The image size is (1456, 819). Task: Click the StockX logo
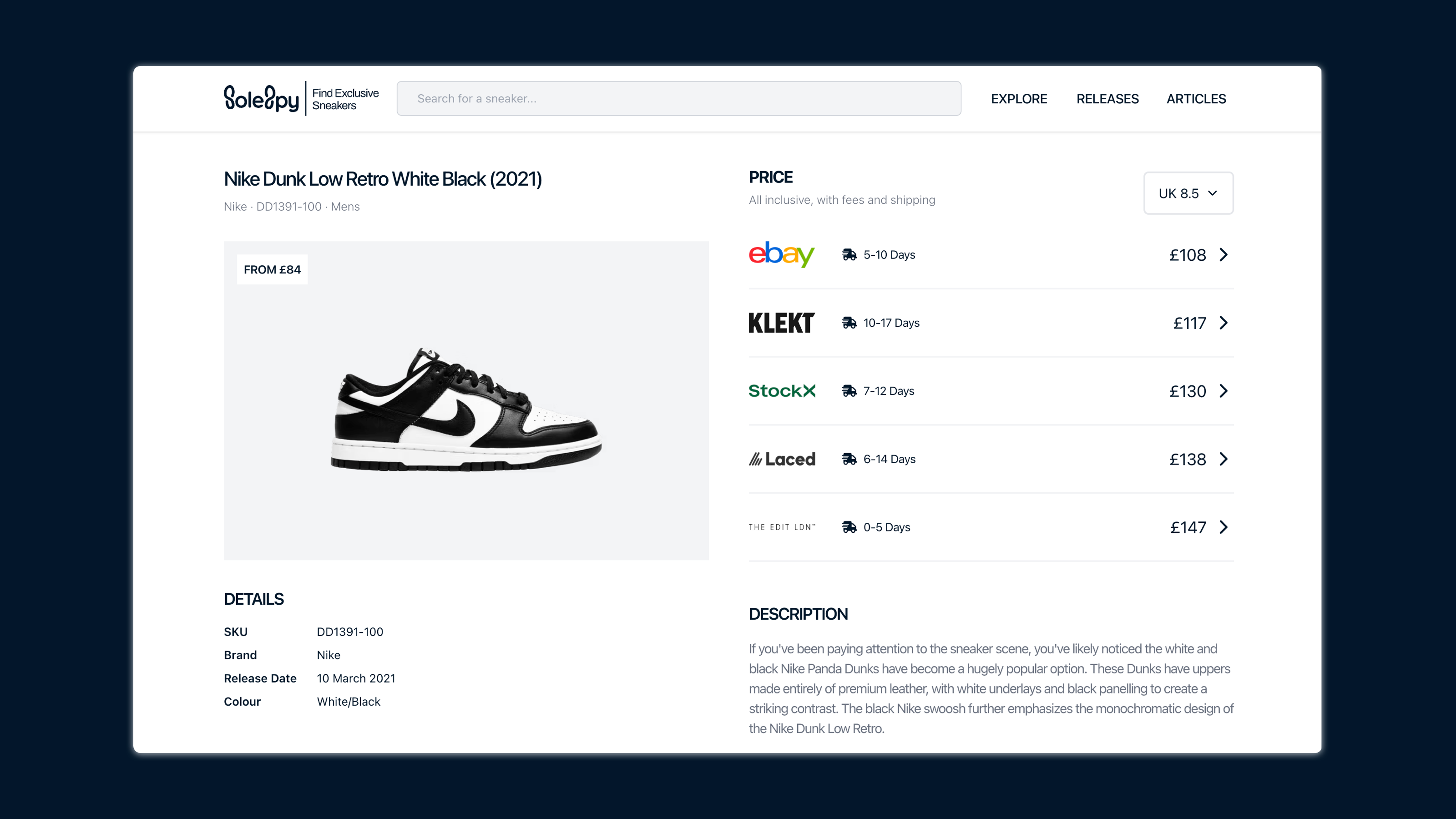pyautogui.click(x=782, y=390)
